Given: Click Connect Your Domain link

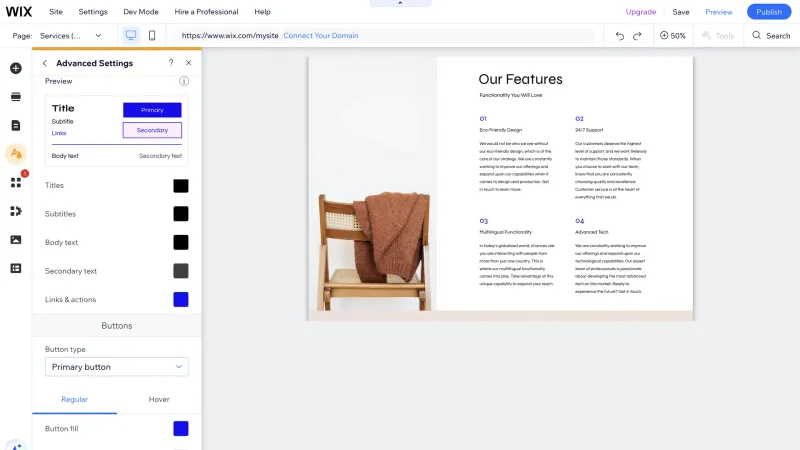Looking at the screenshot, I should tap(321, 36).
